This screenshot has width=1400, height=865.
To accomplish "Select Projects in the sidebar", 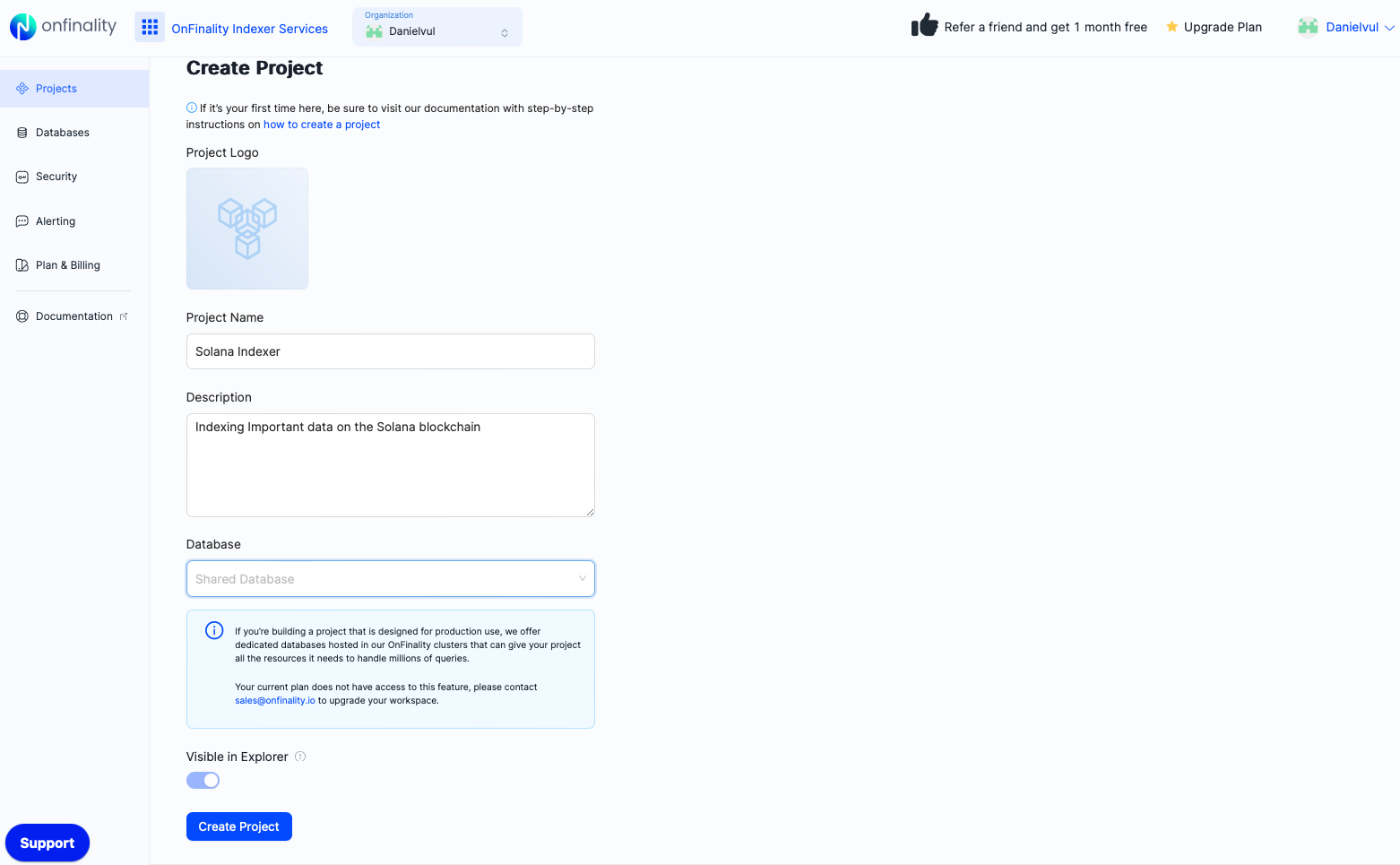I will coord(56,88).
